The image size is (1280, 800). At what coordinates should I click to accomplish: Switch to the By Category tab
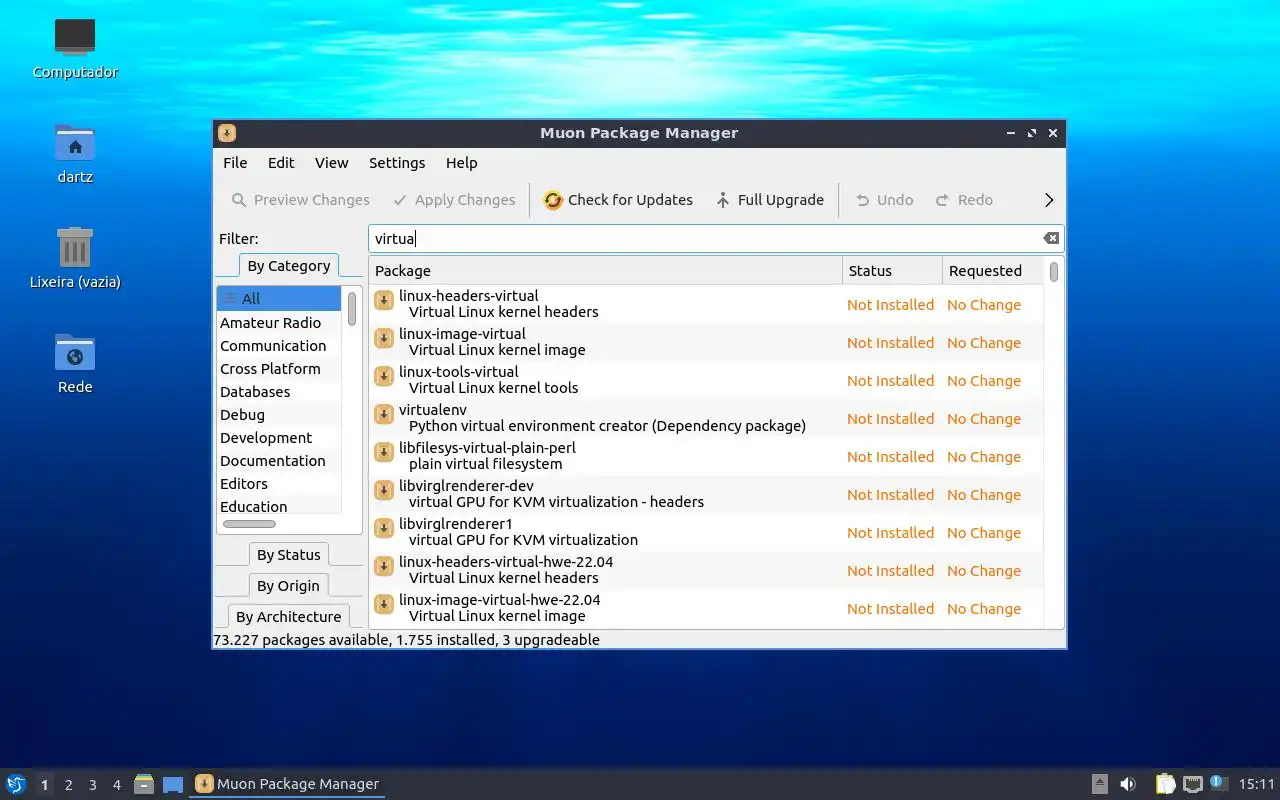pos(288,266)
